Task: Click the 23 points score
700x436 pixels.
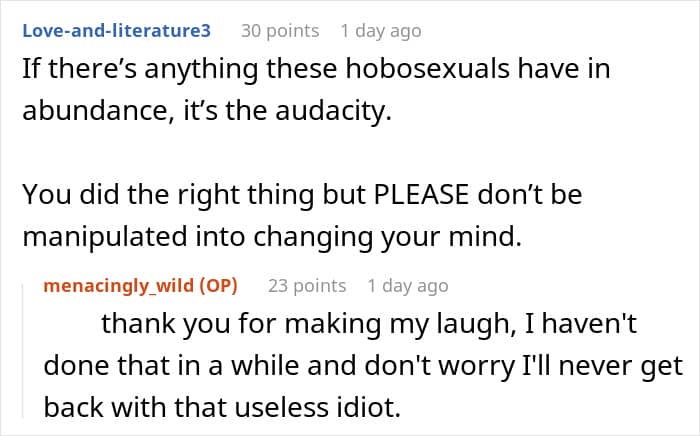Action: pos(306,286)
